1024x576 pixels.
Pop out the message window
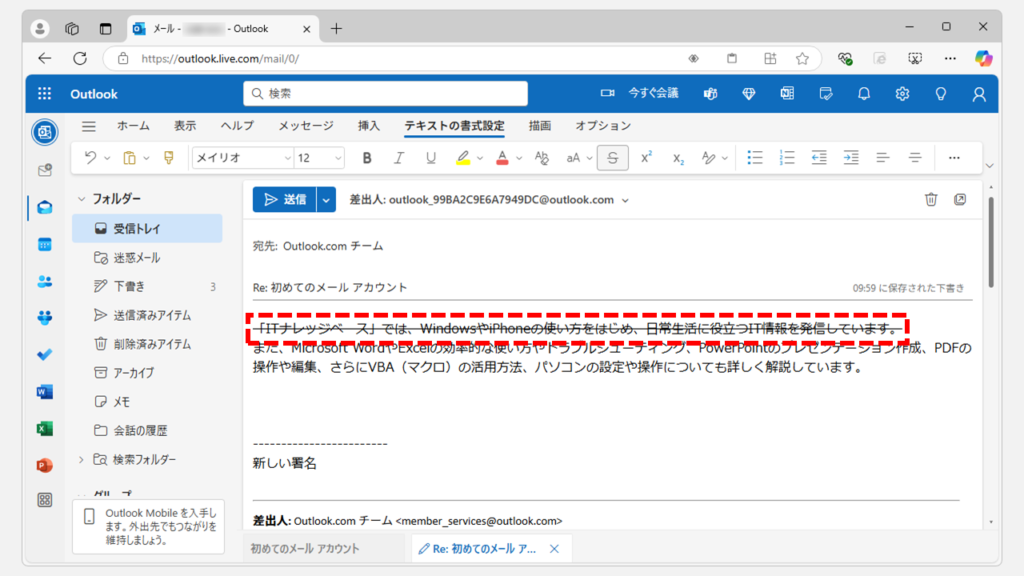coord(960,199)
